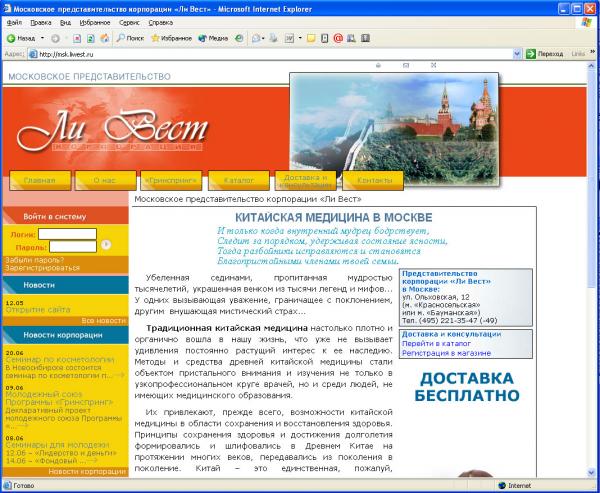Open the Назад history dropdown arrow
This screenshot has width=600, height=493.
(x=42, y=38)
